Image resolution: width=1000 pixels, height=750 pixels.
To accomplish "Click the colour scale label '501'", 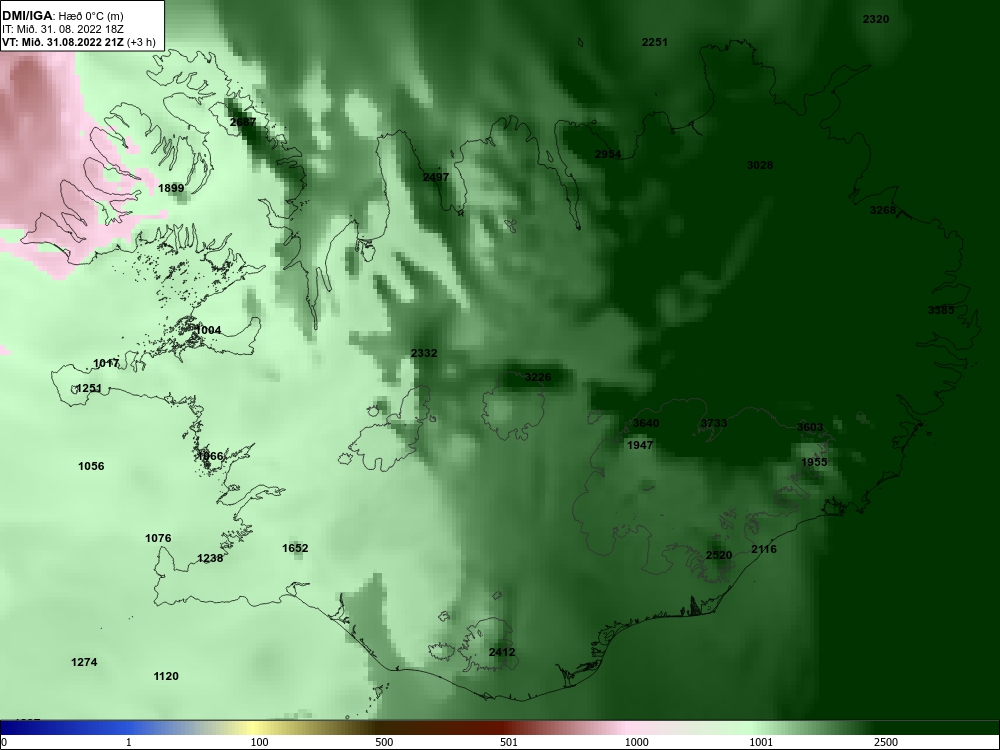I will click(508, 742).
